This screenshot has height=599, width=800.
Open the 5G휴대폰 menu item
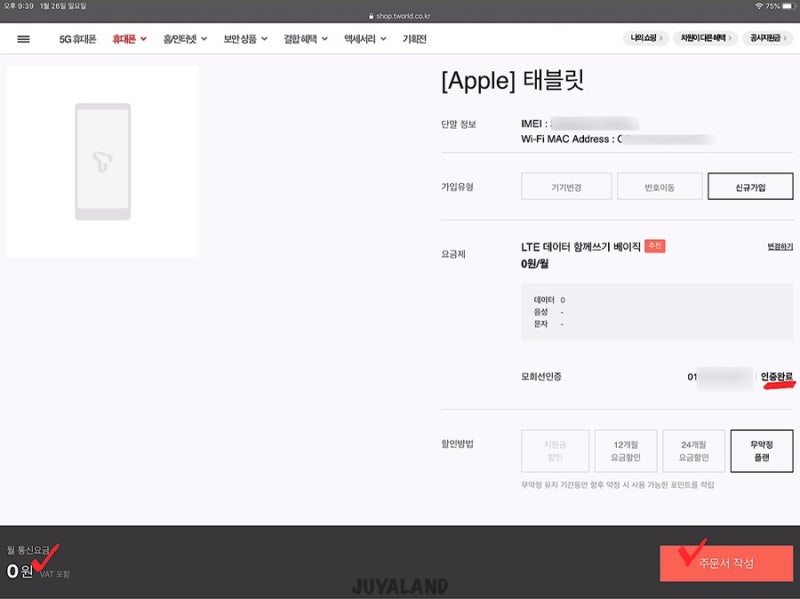click(78, 39)
